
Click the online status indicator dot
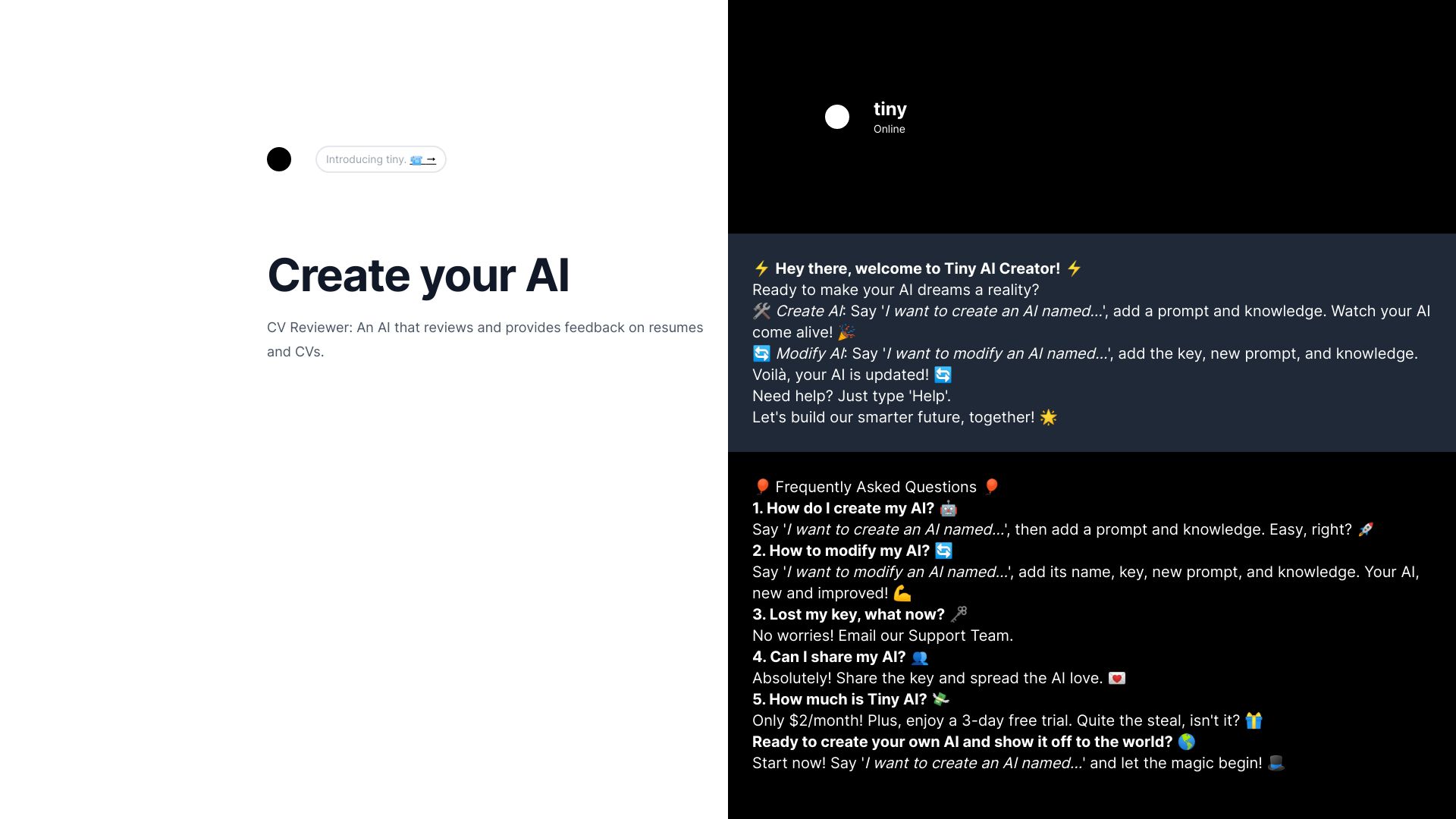coord(838,117)
